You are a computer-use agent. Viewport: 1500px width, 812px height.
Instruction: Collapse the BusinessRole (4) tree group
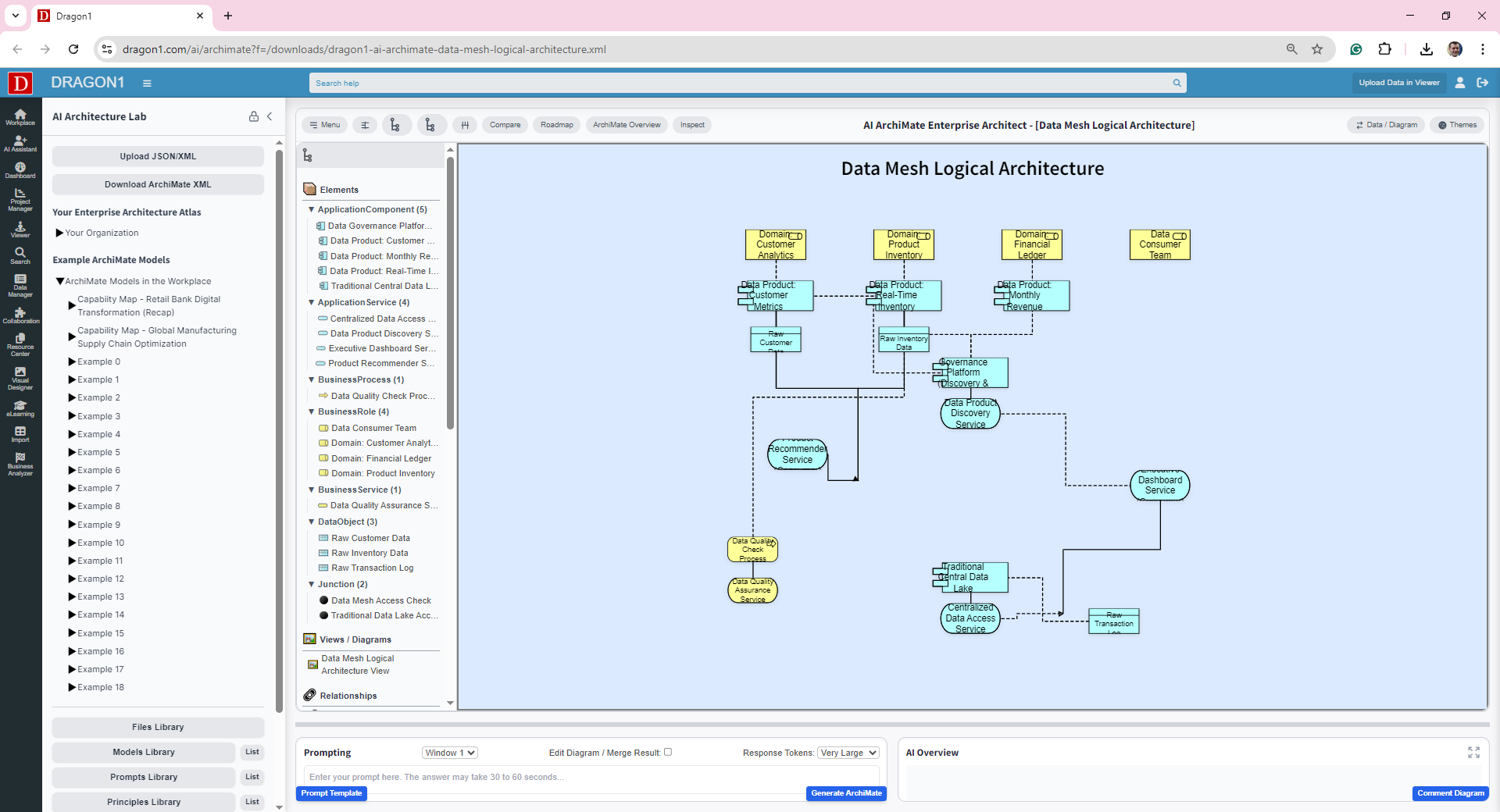point(312,411)
